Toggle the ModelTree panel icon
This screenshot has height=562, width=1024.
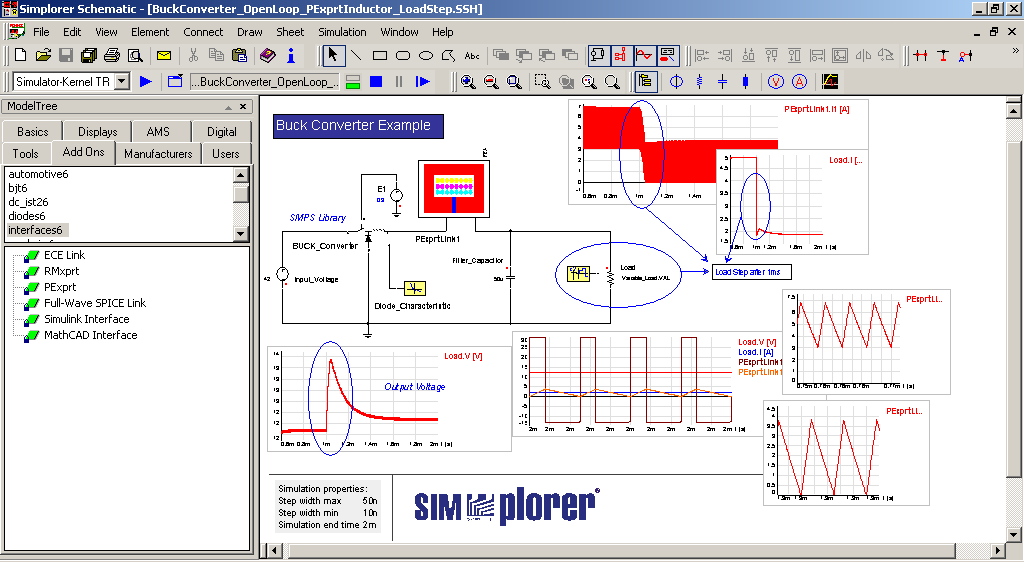pyautogui.click(x=646, y=82)
